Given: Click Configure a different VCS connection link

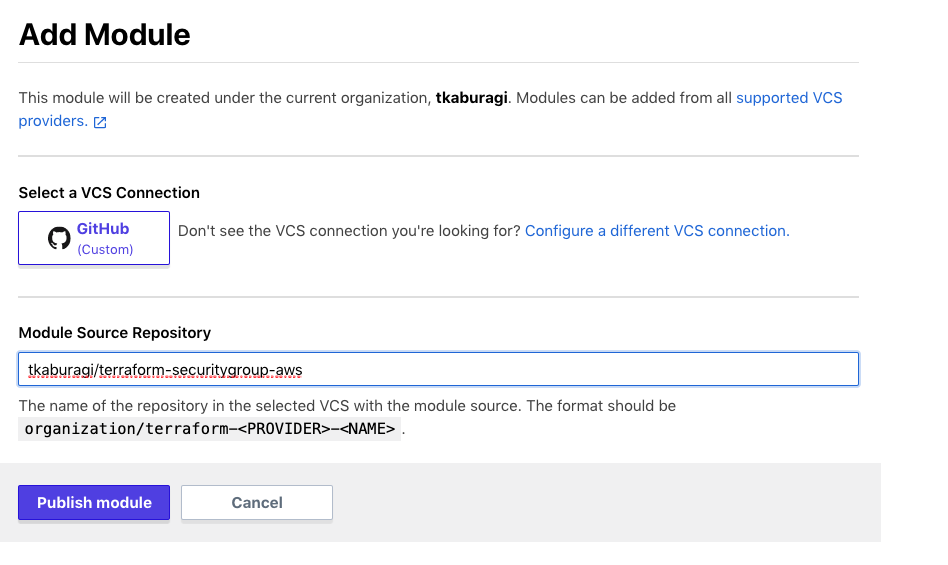Looking at the screenshot, I should pos(657,231).
